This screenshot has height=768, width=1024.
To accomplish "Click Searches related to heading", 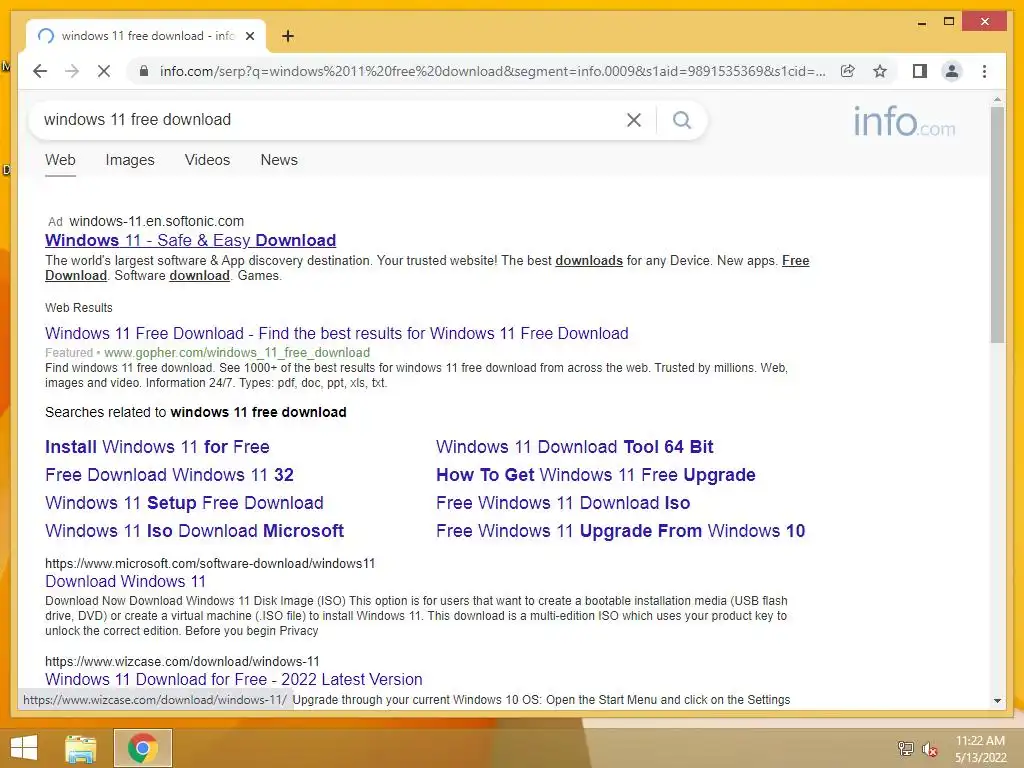I will pos(196,412).
